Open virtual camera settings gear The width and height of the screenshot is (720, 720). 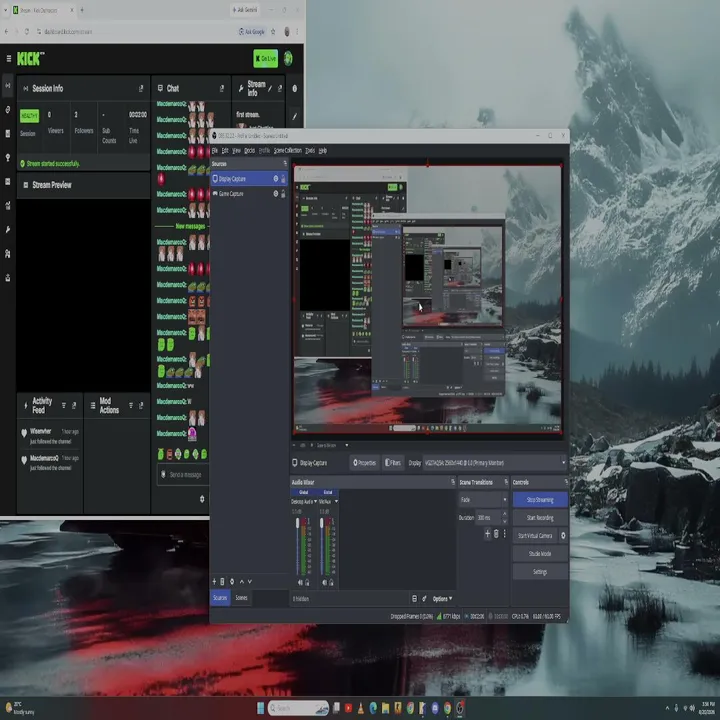(563, 535)
